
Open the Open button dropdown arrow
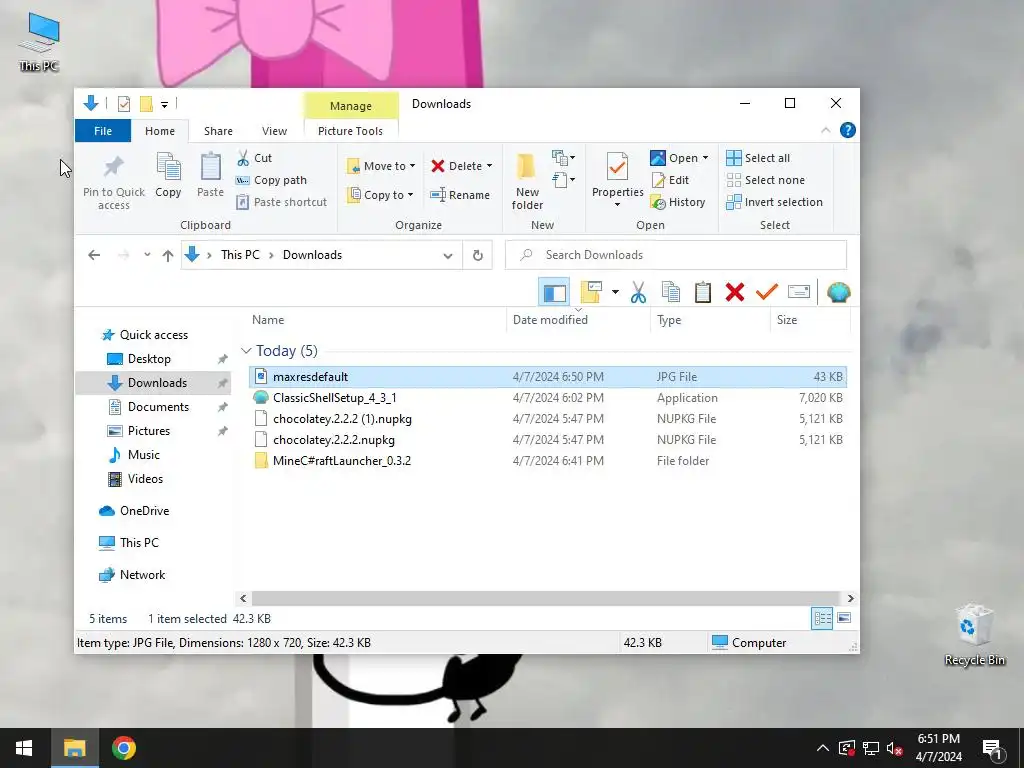coord(705,158)
